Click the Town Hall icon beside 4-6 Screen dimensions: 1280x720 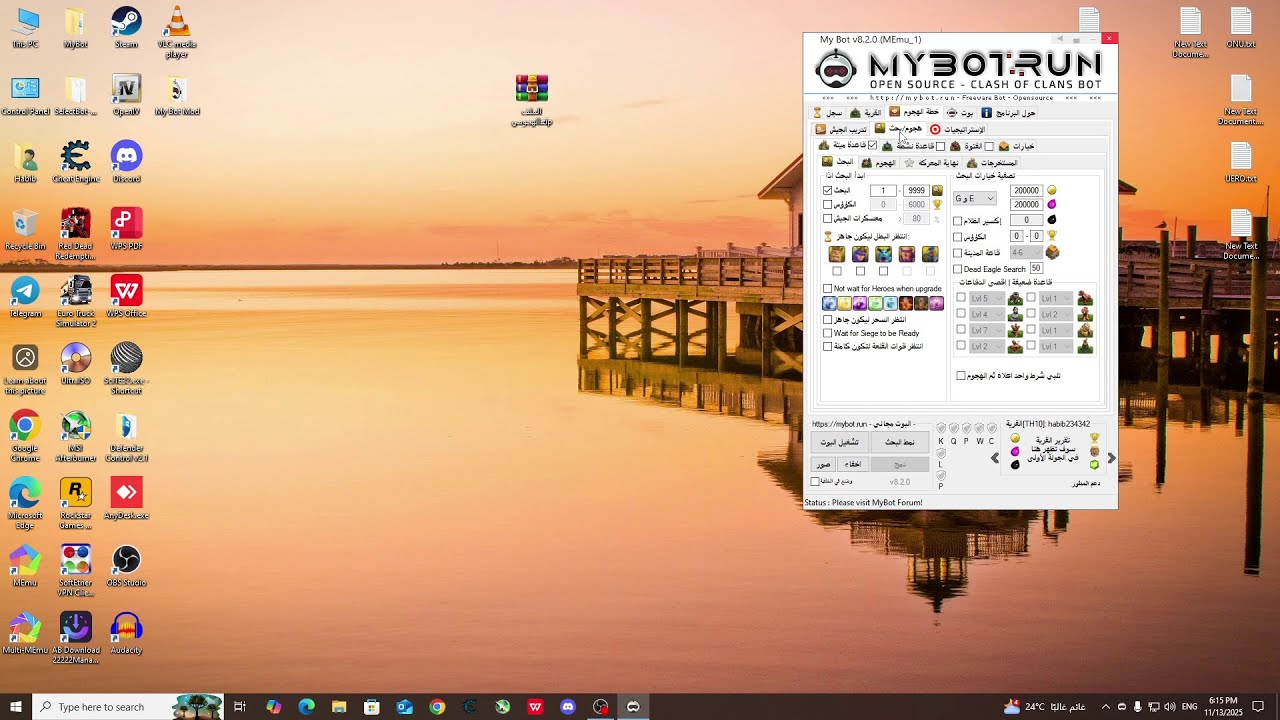pyautogui.click(x=1052, y=253)
